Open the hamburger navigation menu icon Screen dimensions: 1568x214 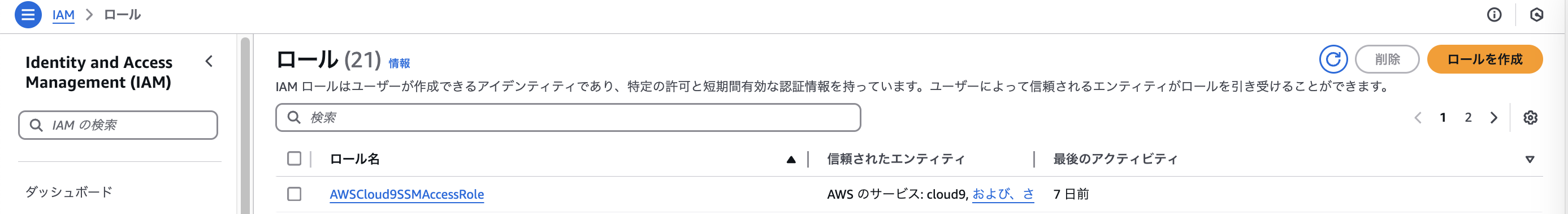coord(28,15)
